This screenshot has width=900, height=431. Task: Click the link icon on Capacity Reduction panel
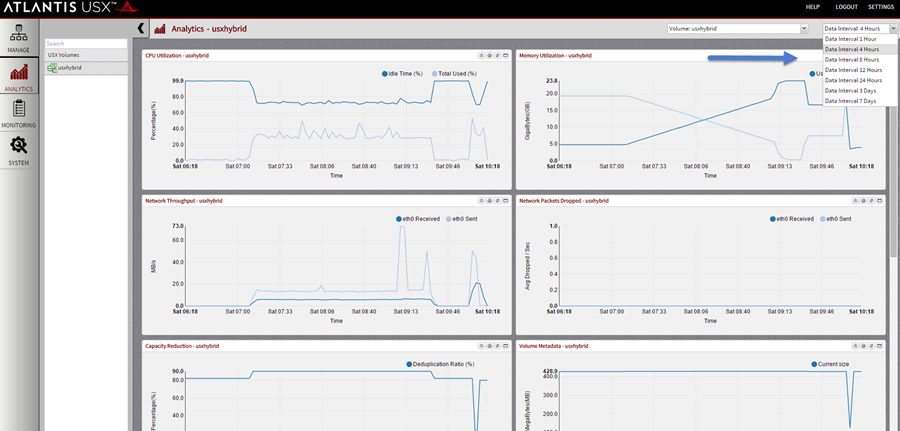(497, 346)
